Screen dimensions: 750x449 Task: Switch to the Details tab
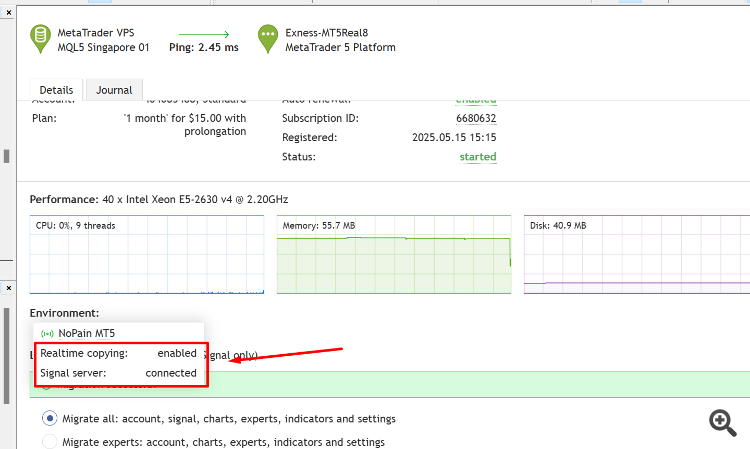(56, 90)
